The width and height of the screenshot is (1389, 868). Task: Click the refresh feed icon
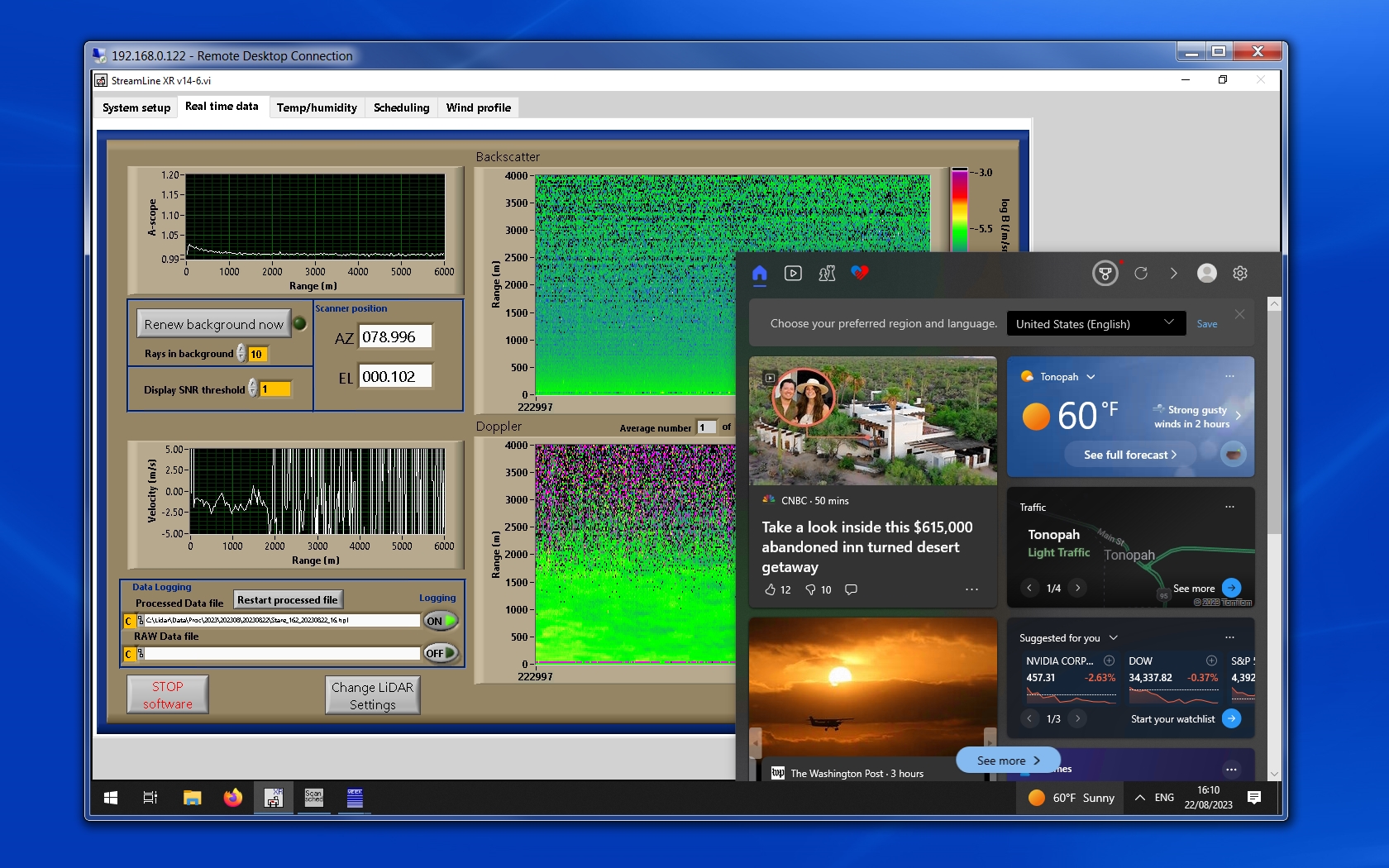point(1141,273)
